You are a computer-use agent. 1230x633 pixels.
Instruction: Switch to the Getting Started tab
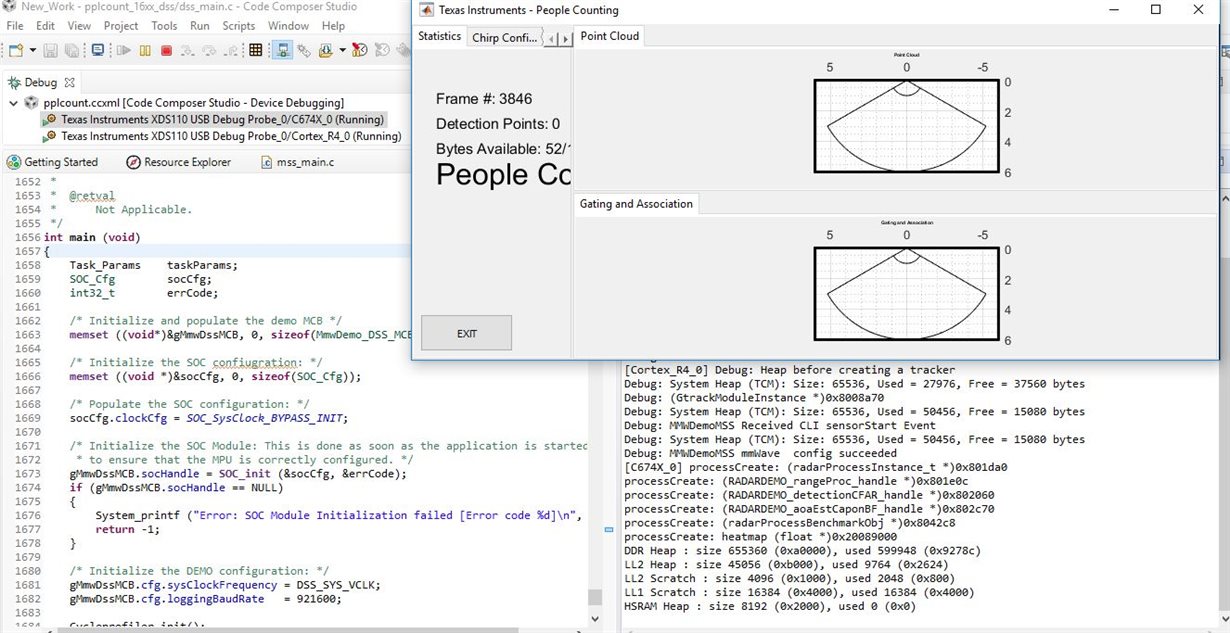(x=61, y=162)
